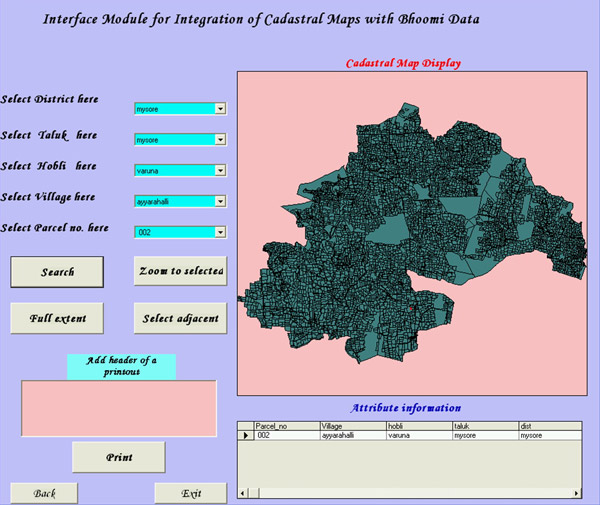Image resolution: width=600 pixels, height=505 pixels.
Task: Click the attribute table scroll right arrow
Action: pyautogui.click(x=577, y=493)
